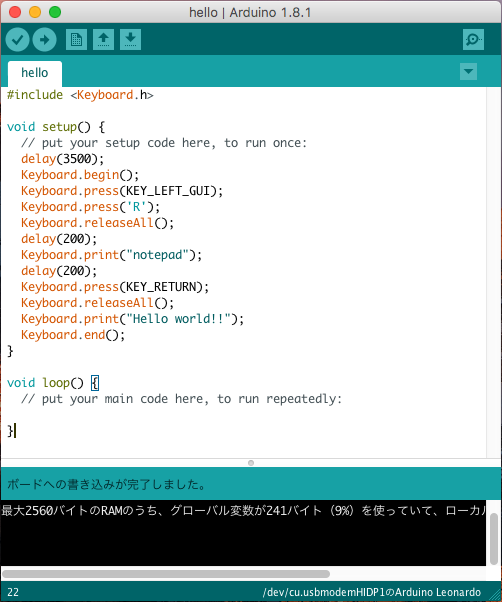Maximize the window with the green button

(x=55, y=12)
